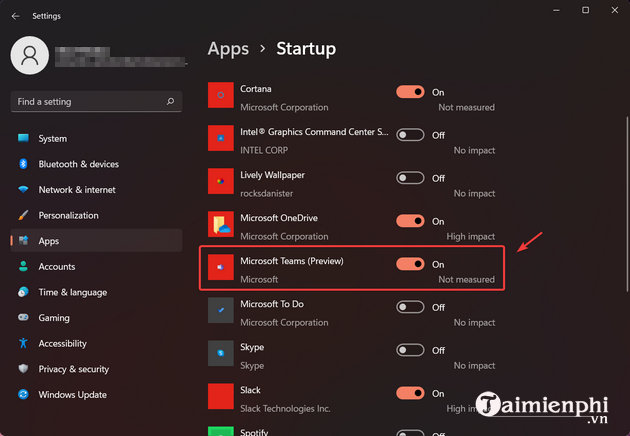Screen dimensions: 630x436
Task: Open Accessibility settings label
Action: tap(62, 344)
